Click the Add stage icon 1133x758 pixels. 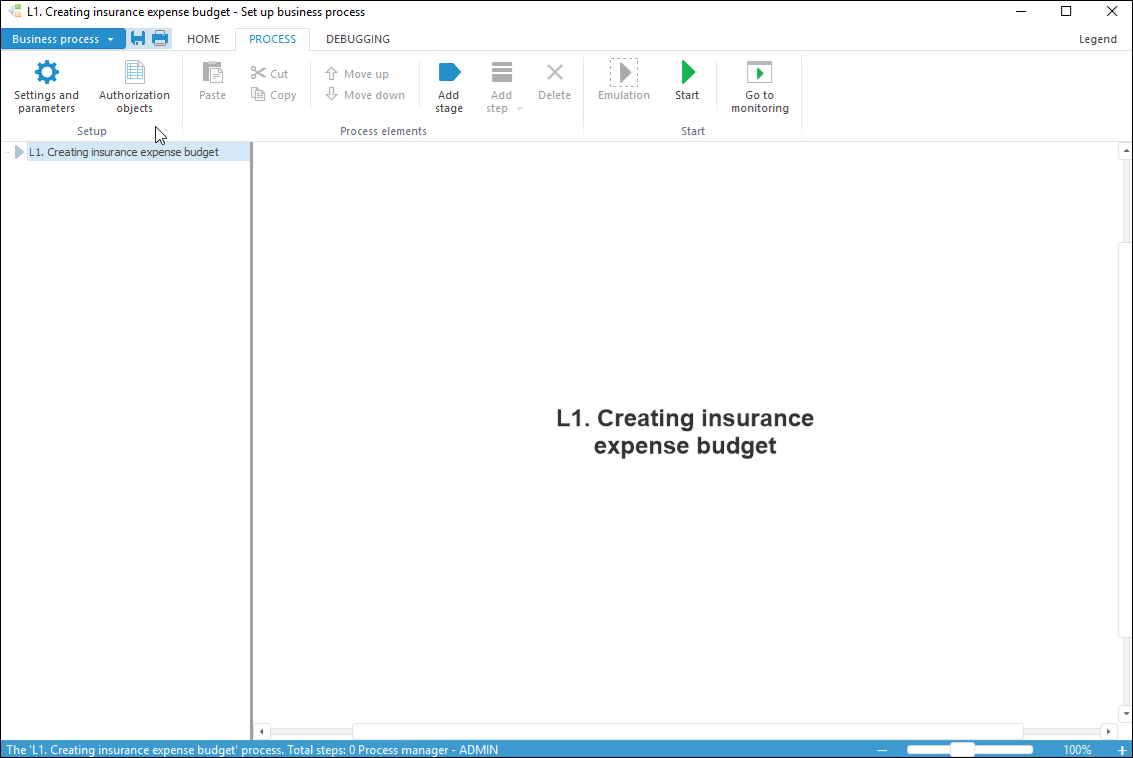pyautogui.click(x=449, y=73)
